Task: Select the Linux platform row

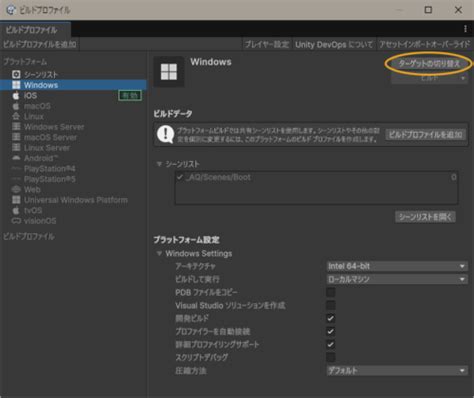Action: click(x=73, y=116)
